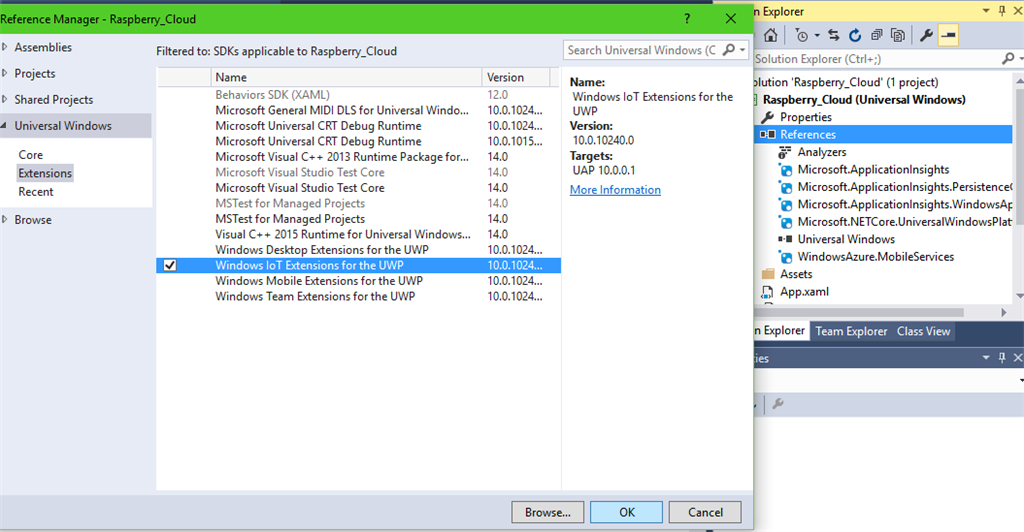This screenshot has height=532, width=1024.
Task: Click the Cancel button
Action: [705, 512]
